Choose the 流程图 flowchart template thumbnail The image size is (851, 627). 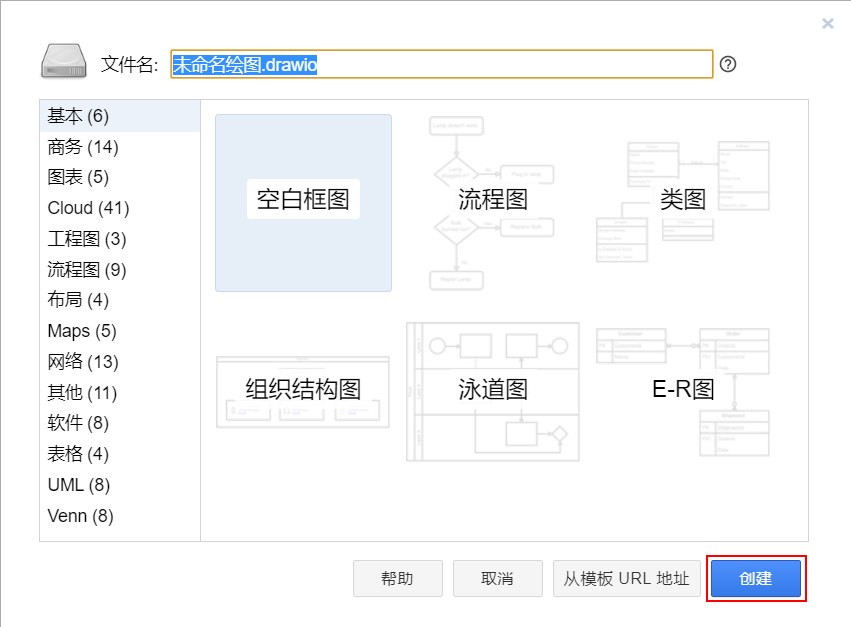[x=493, y=202]
